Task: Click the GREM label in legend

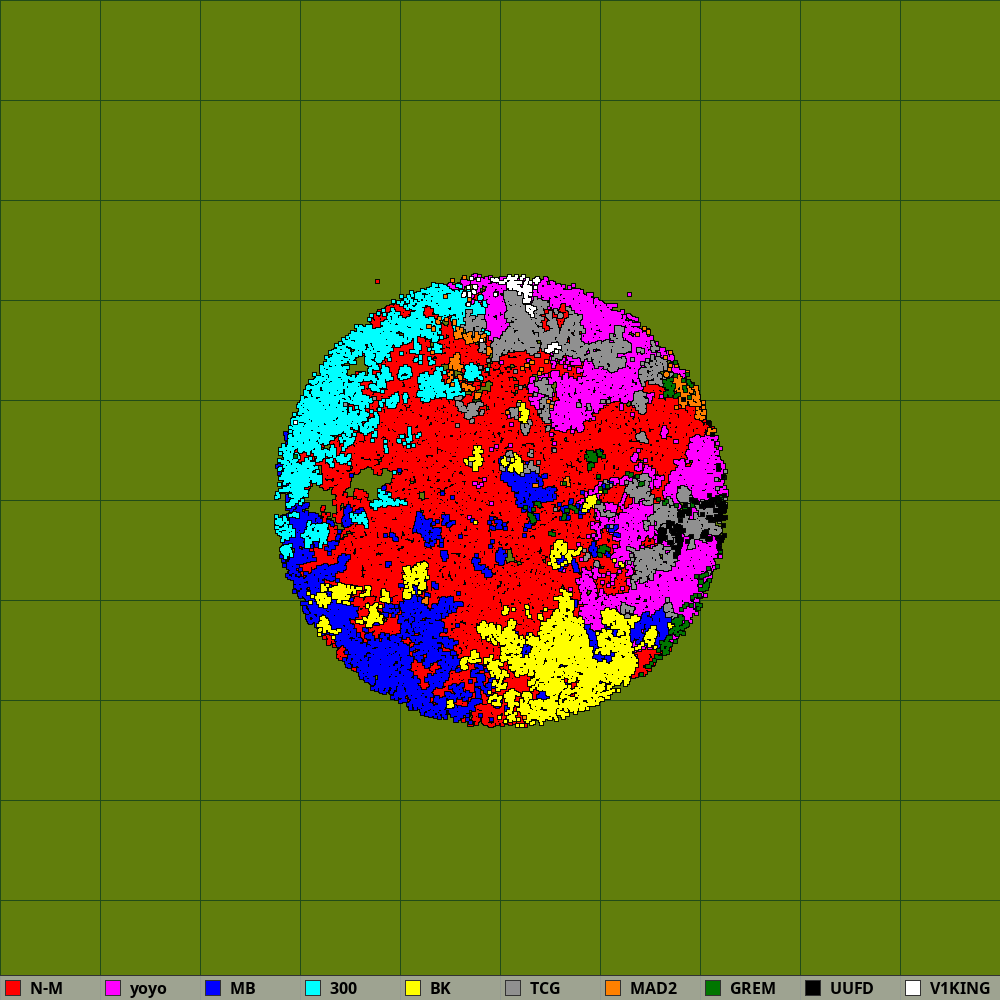Action: [752, 988]
